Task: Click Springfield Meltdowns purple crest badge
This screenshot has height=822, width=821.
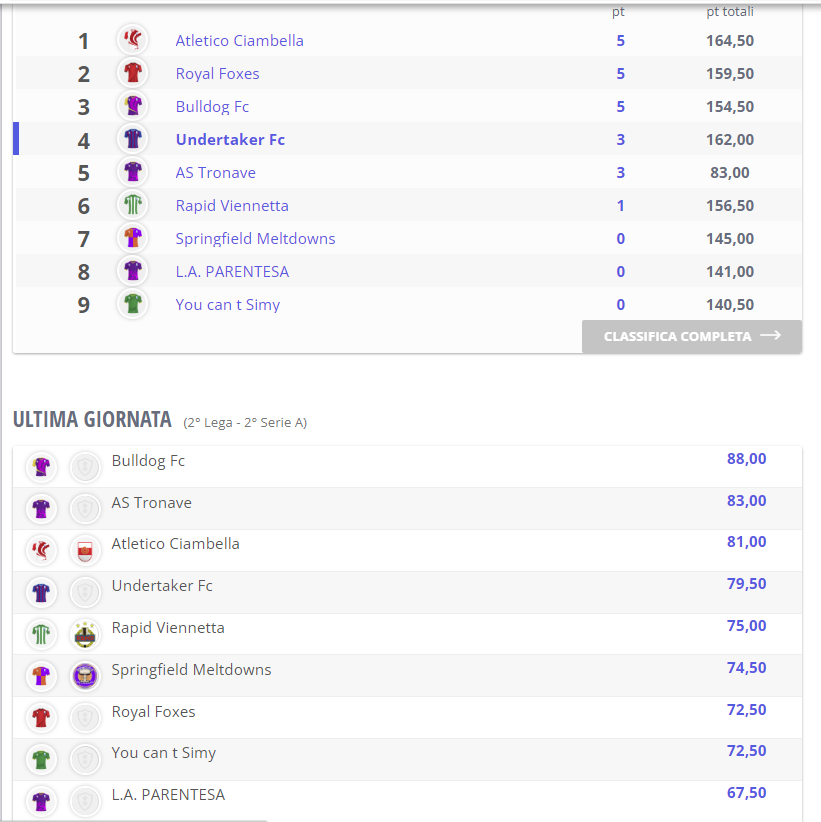Action: pyautogui.click(x=85, y=676)
